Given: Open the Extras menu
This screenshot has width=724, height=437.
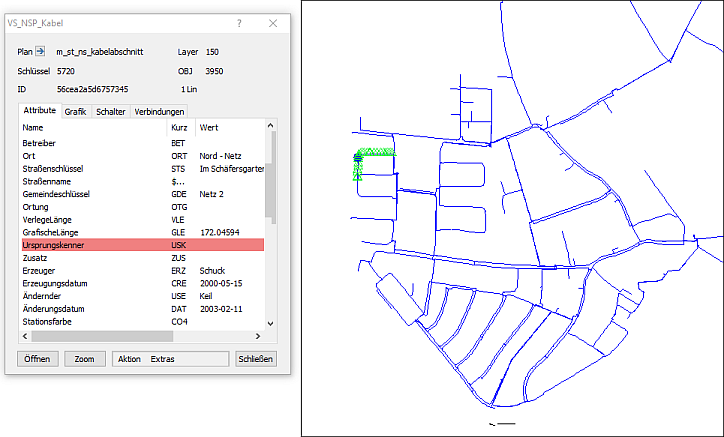Looking at the screenshot, I should click(x=162, y=358).
